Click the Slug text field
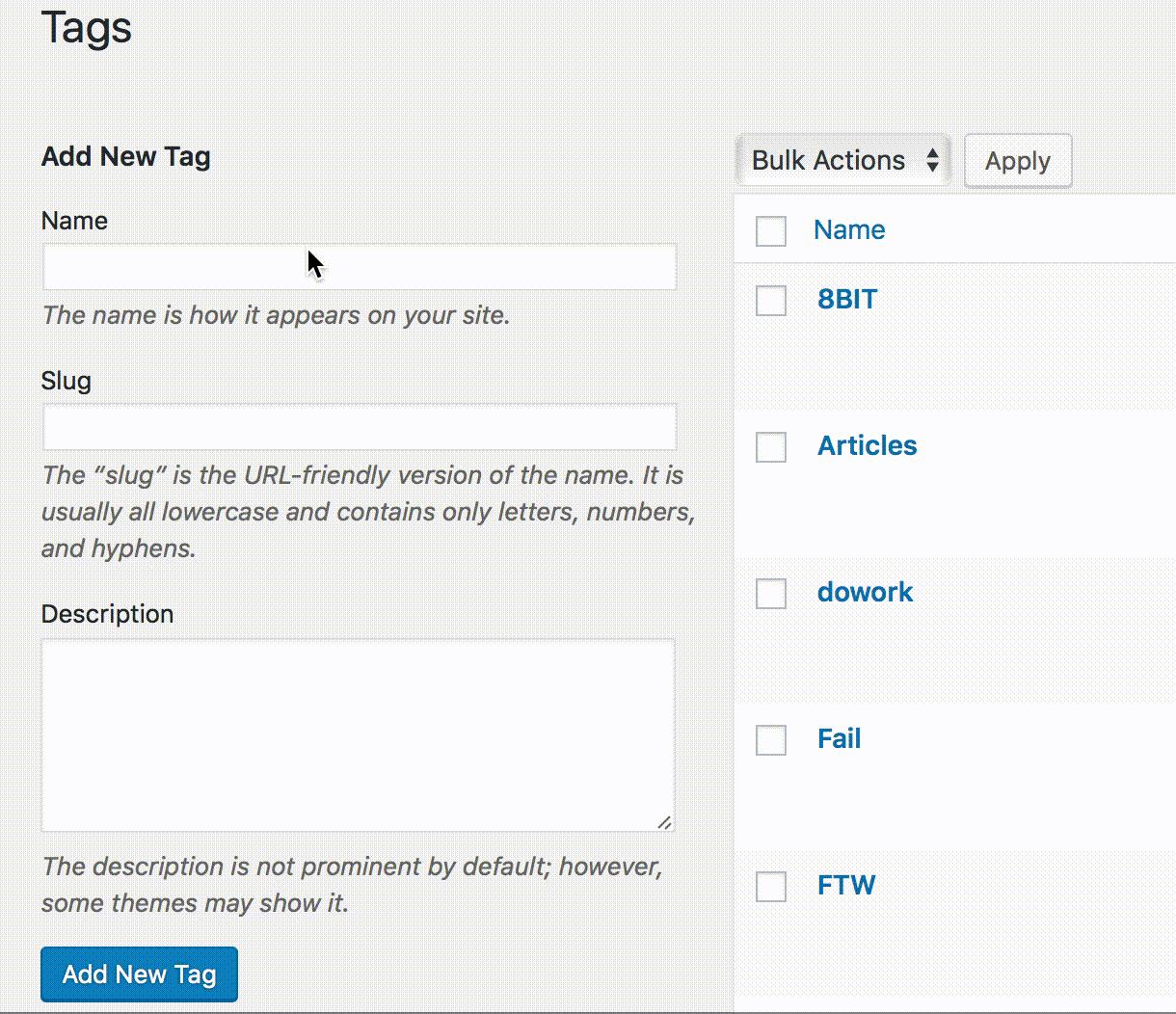The image size is (1176, 1014). click(359, 427)
